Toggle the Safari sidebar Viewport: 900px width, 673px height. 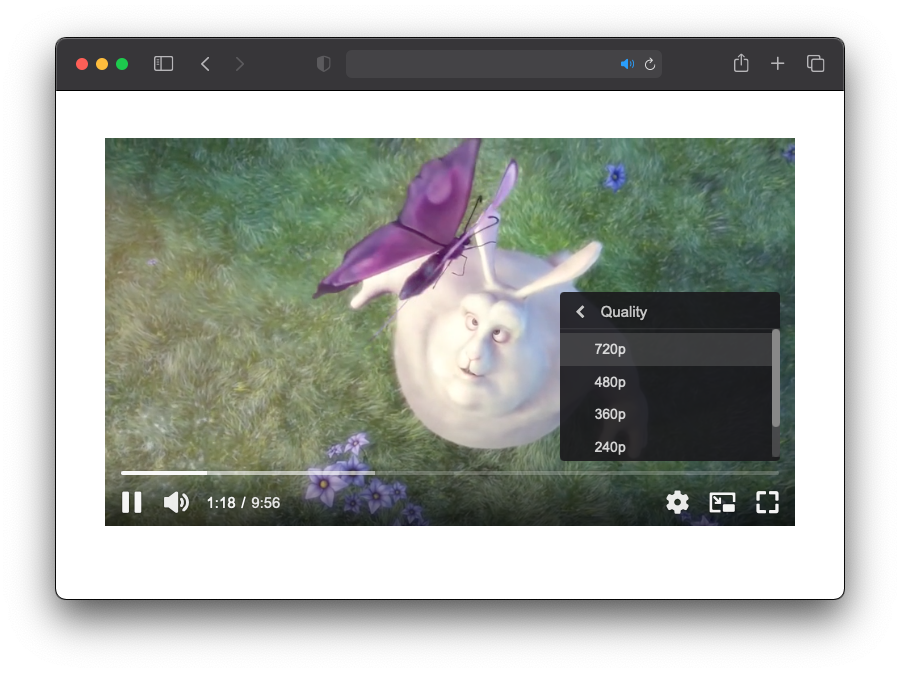tap(164, 64)
